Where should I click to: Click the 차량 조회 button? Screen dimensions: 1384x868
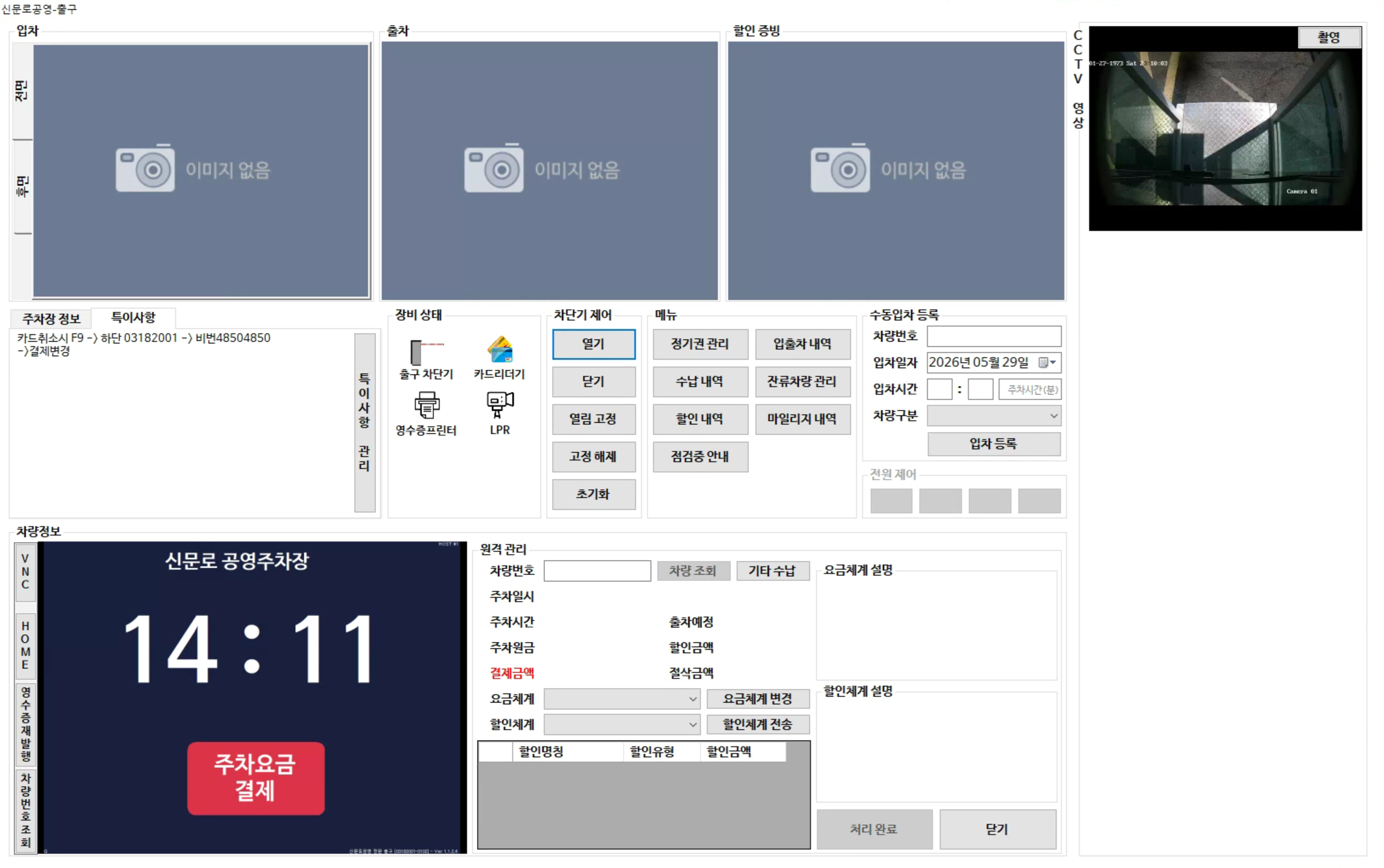[693, 571]
